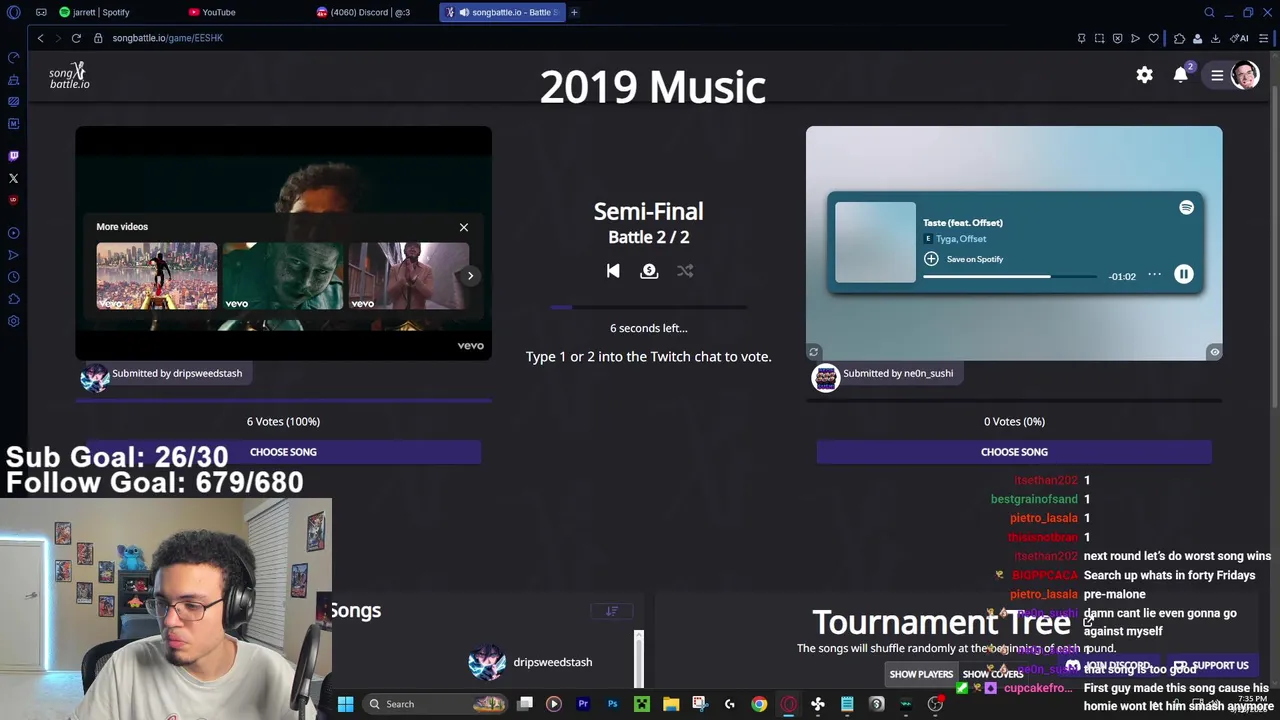Open File Explorer from taskbar
The image size is (1280, 720).
click(671, 704)
